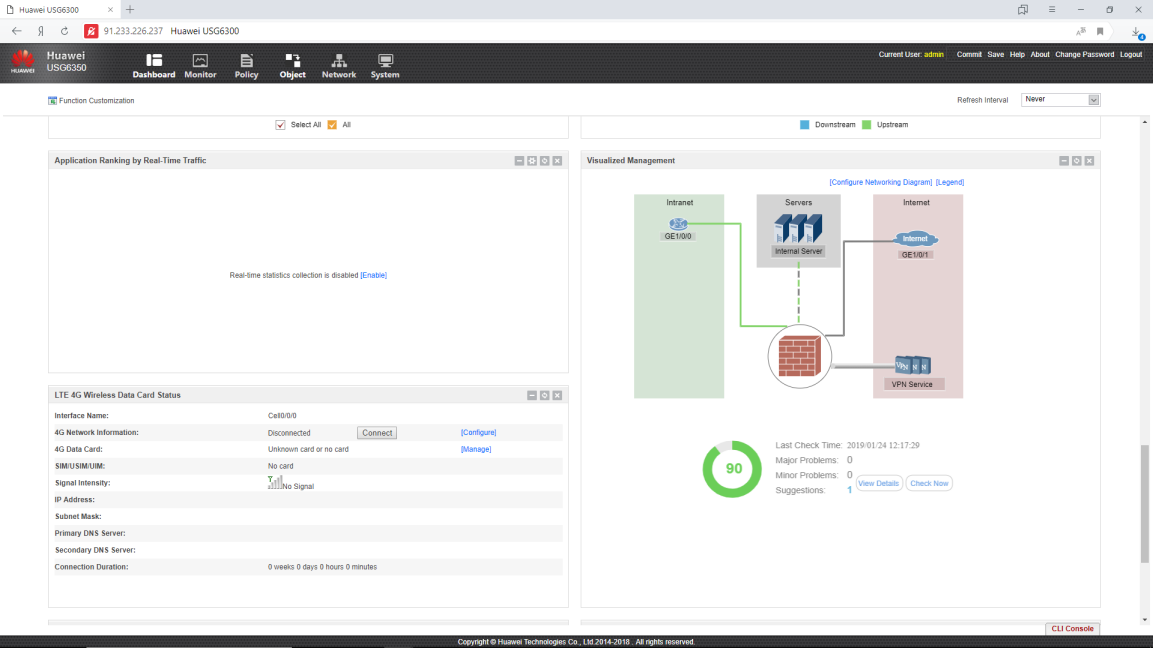Open 4G Data Card Manage link
The height and width of the screenshot is (648, 1153).
click(476, 449)
